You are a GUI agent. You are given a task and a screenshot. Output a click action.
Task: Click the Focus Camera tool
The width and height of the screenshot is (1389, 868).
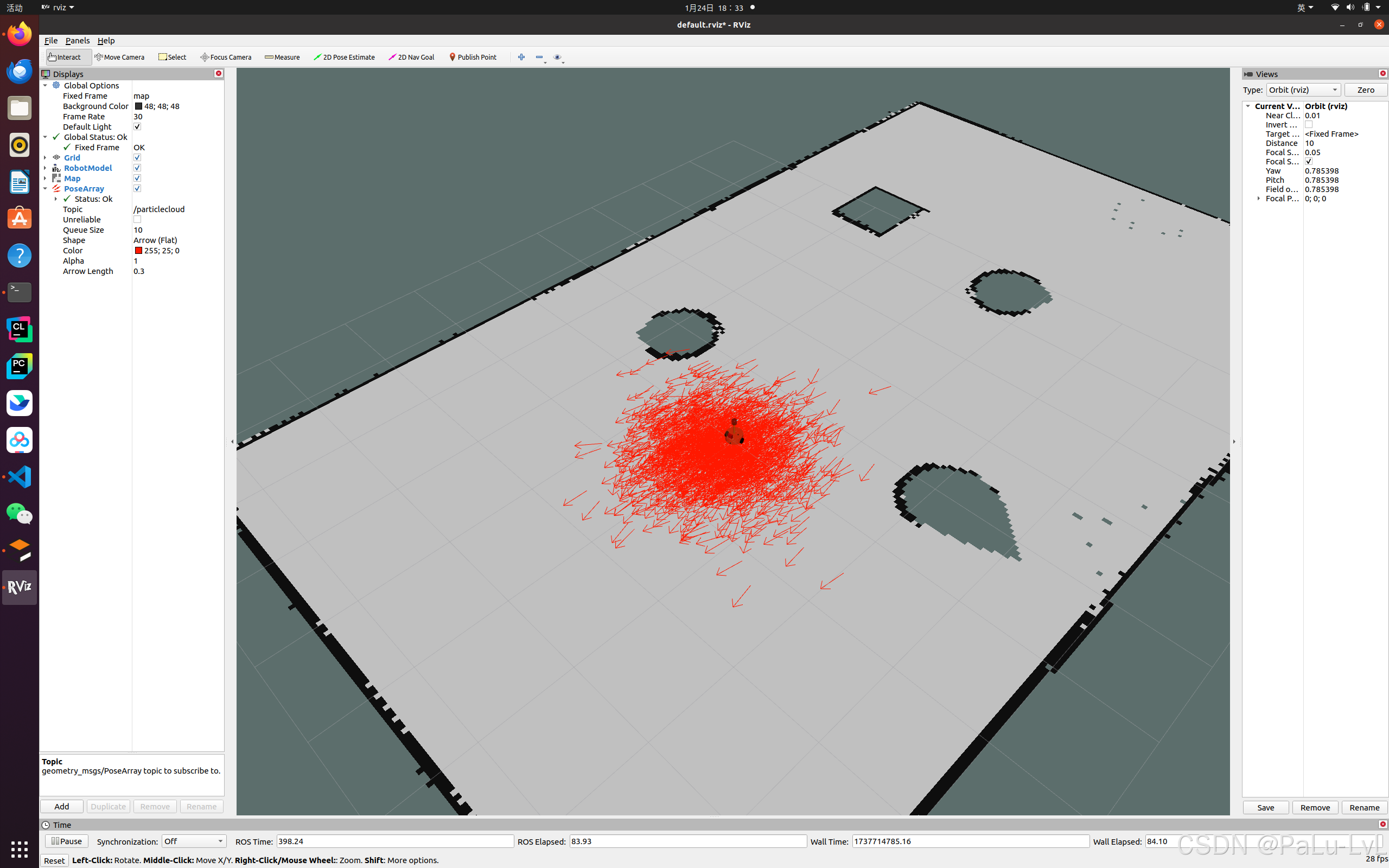tap(226, 57)
